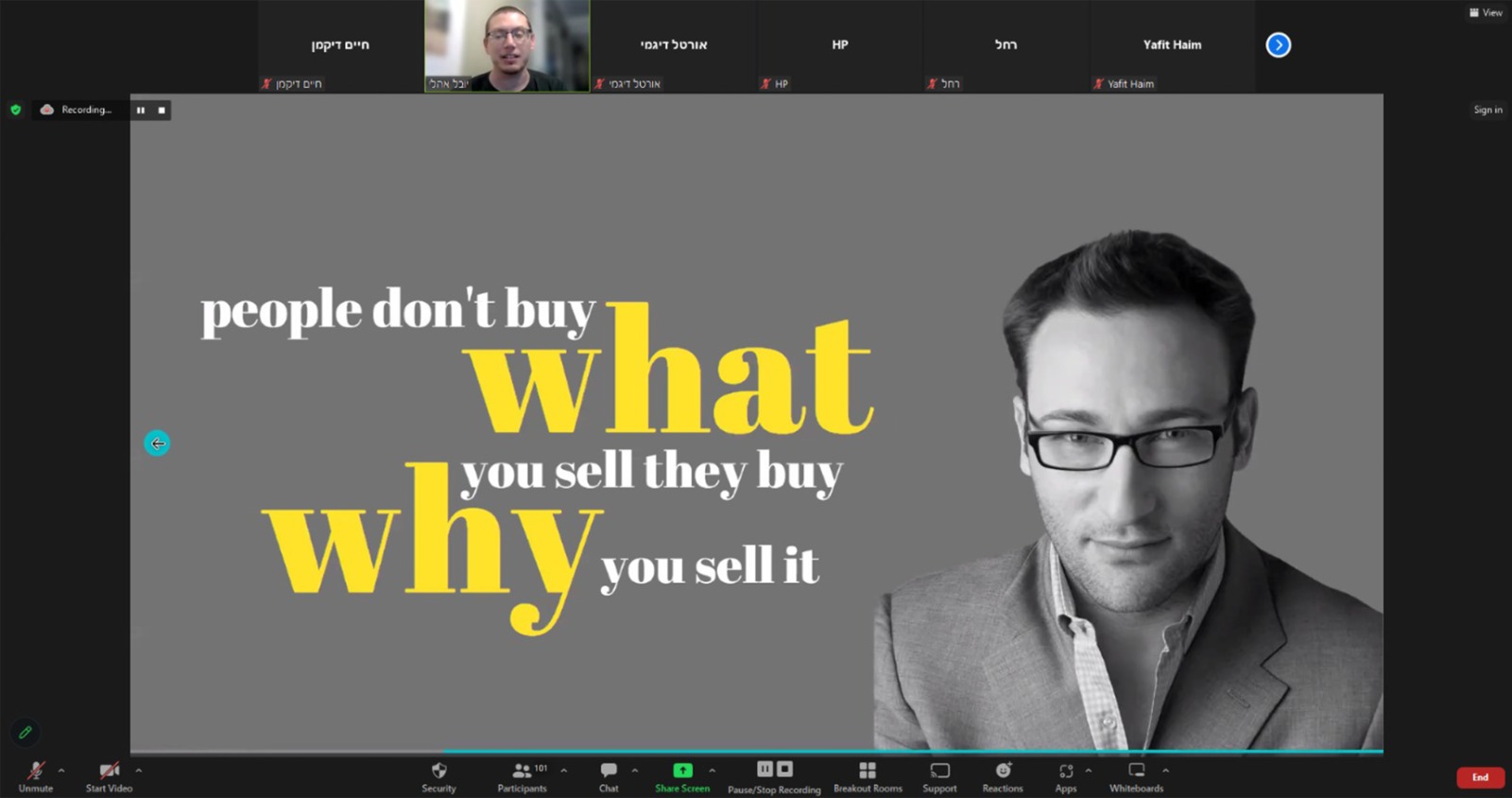
Task: Open Zoom Apps
Action: [1066, 776]
